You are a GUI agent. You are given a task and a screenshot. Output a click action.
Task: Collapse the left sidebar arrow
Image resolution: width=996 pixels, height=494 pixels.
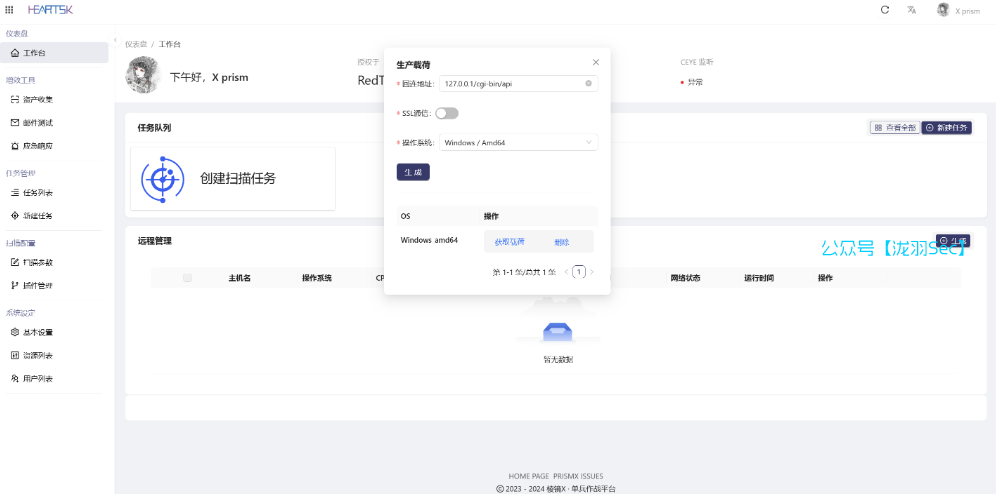[x=115, y=41]
